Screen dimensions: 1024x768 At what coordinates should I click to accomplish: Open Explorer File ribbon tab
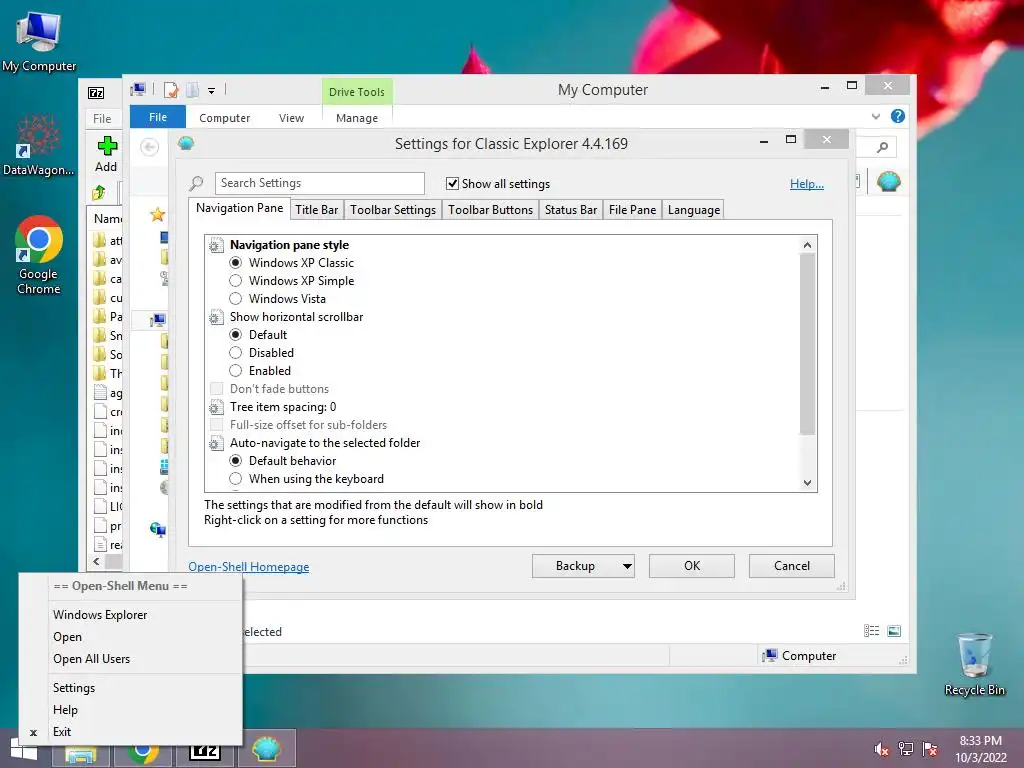[x=158, y=117]
